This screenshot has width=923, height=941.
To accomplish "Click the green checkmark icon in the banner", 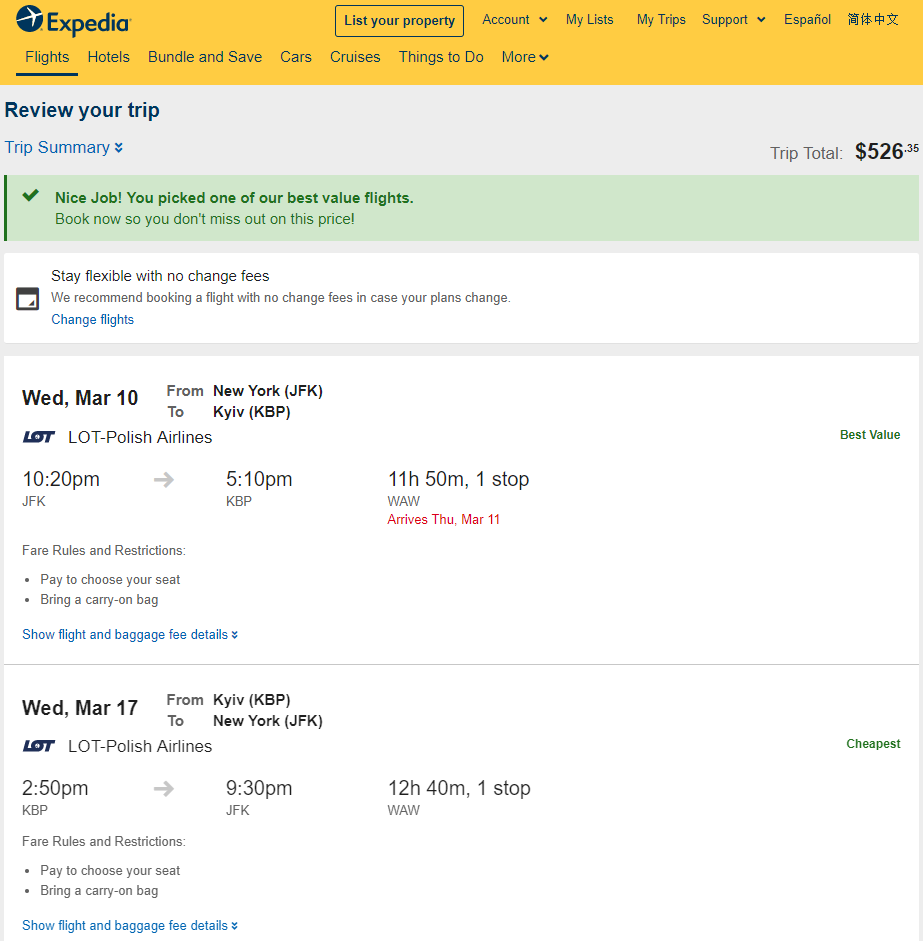I will pyautogui.click(x=31, y=196).
